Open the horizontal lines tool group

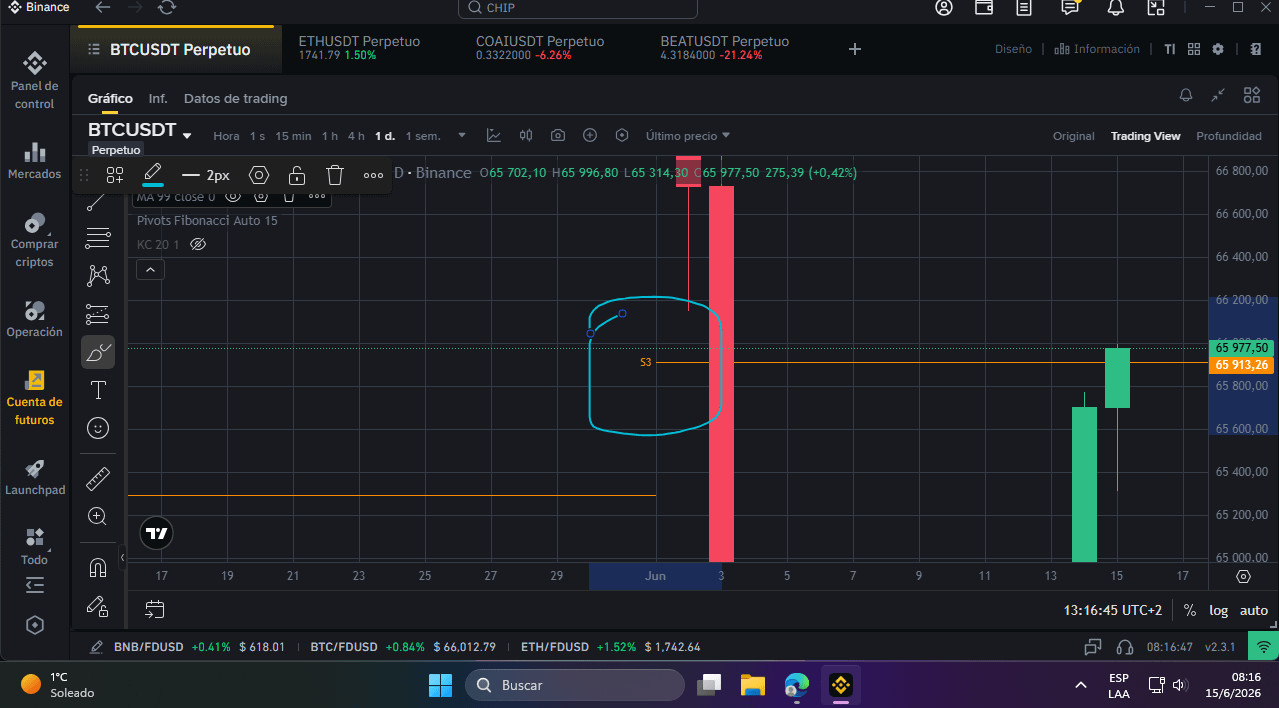[98, 238]
